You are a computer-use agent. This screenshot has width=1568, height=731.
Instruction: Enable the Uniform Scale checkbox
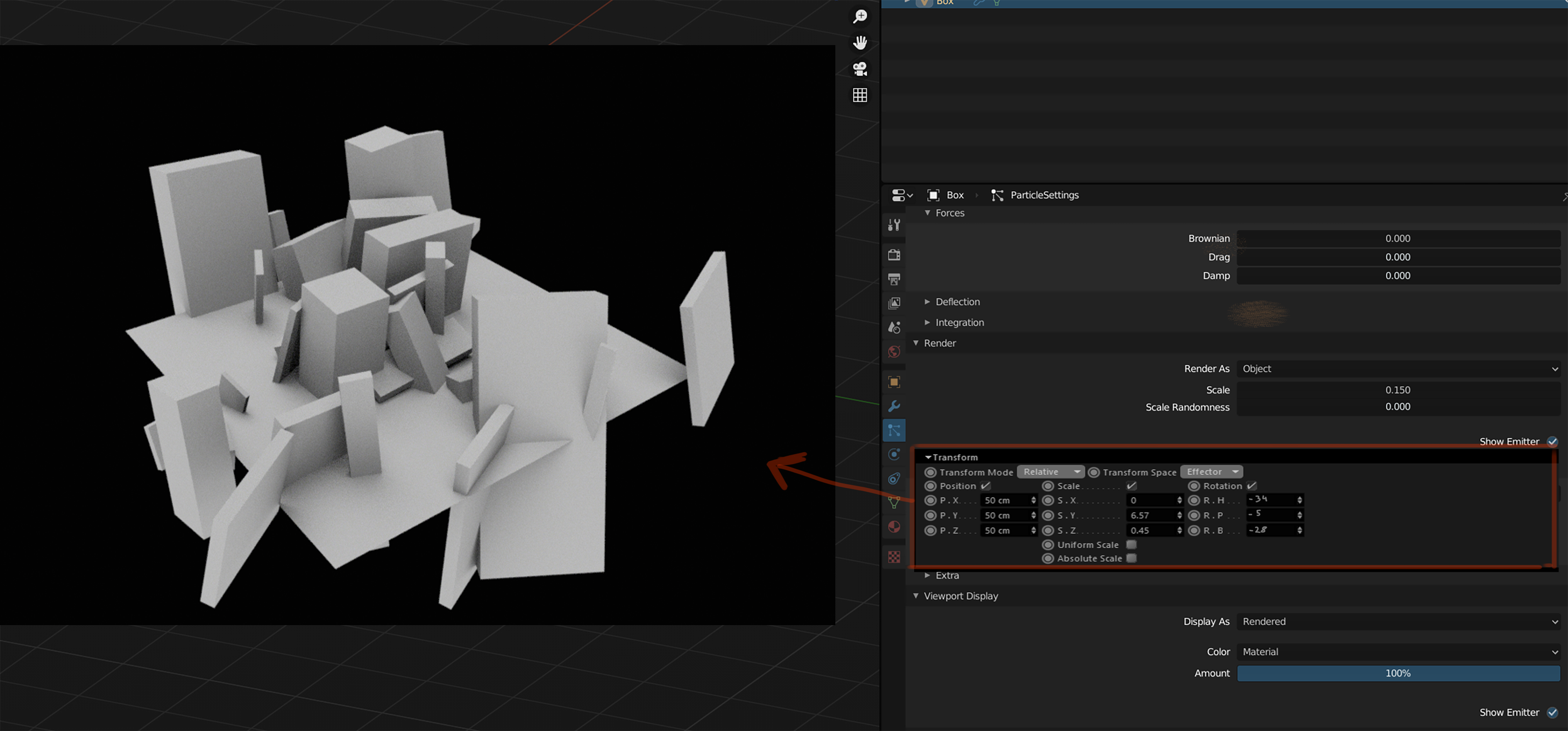click(1131, 544)
